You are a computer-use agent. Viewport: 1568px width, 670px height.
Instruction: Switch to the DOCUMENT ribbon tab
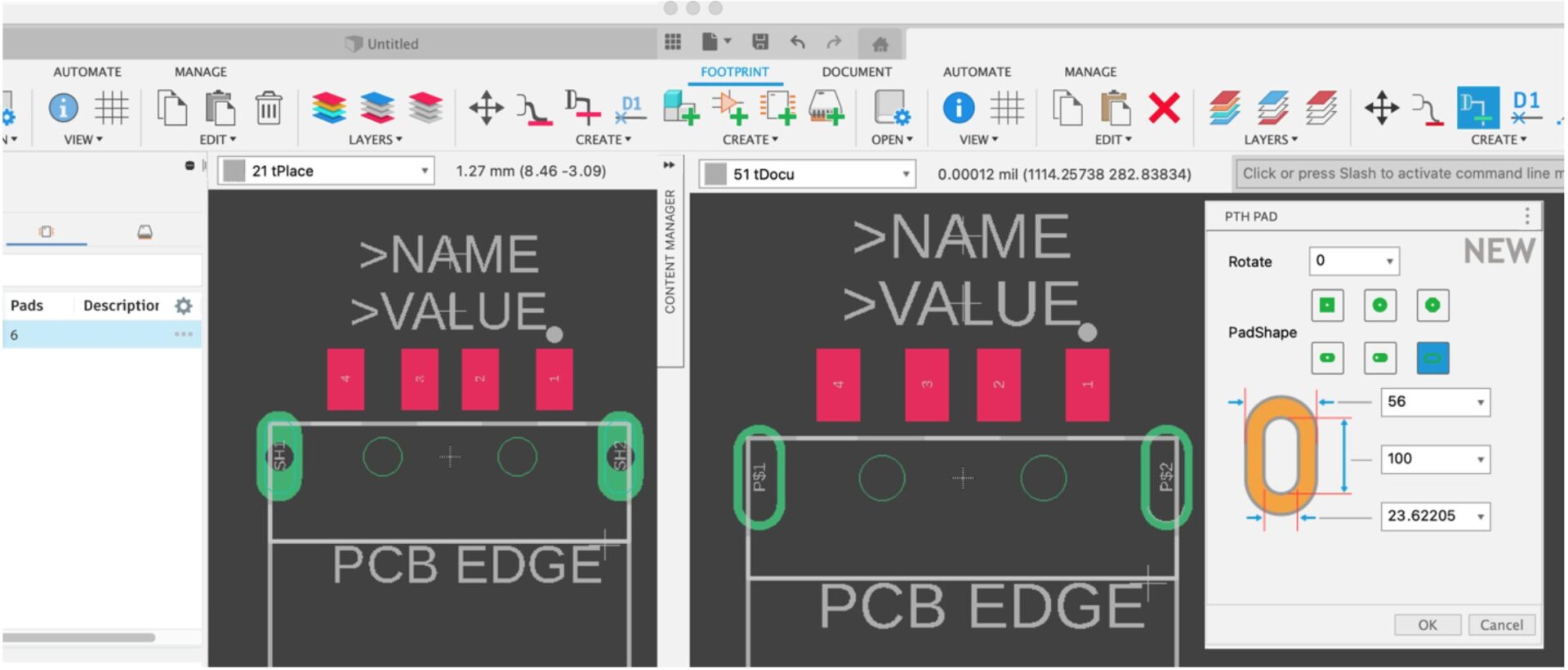[x=857, y=72]
